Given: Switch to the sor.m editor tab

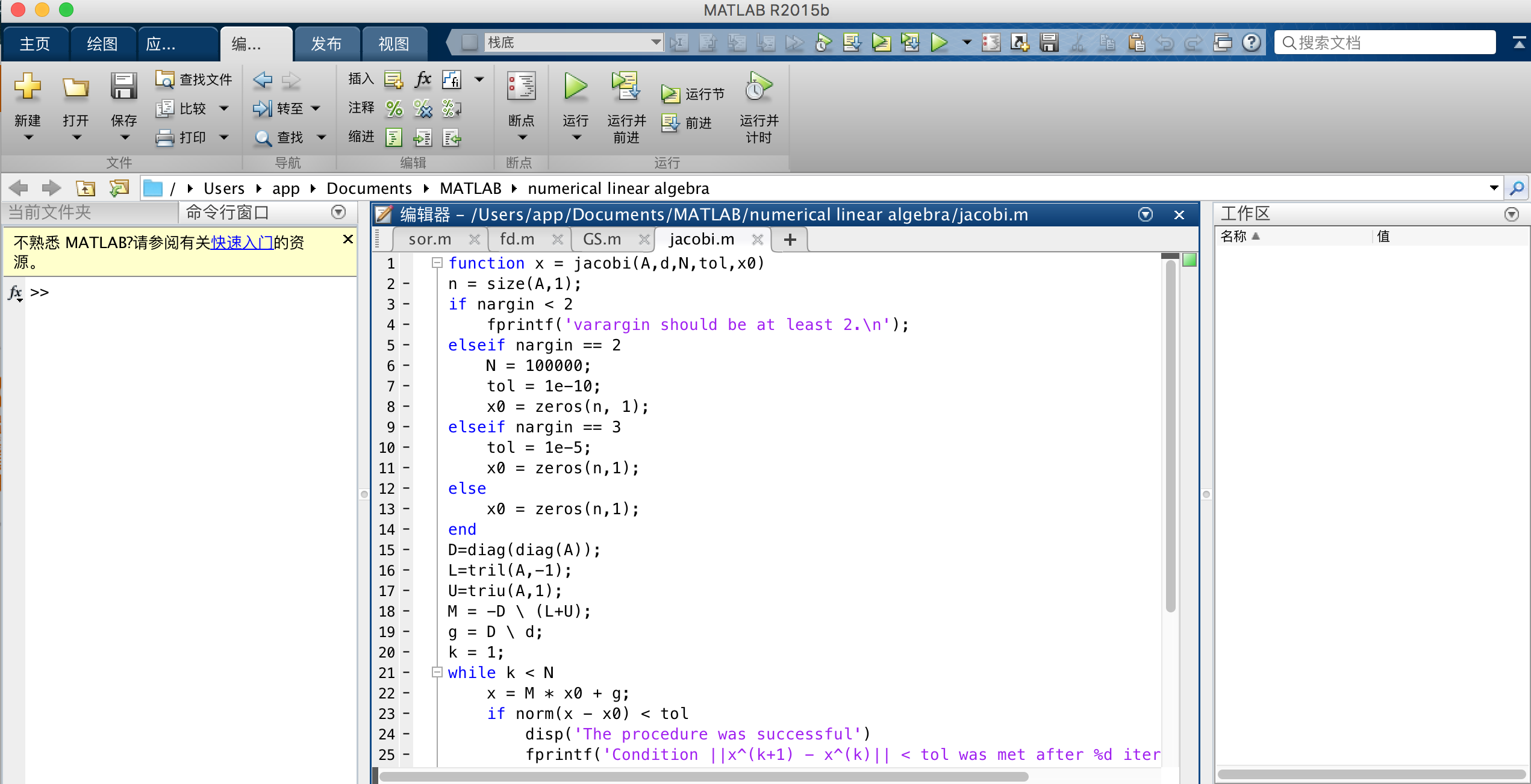Looking at the screenshot, I should (x=429, y=240).
